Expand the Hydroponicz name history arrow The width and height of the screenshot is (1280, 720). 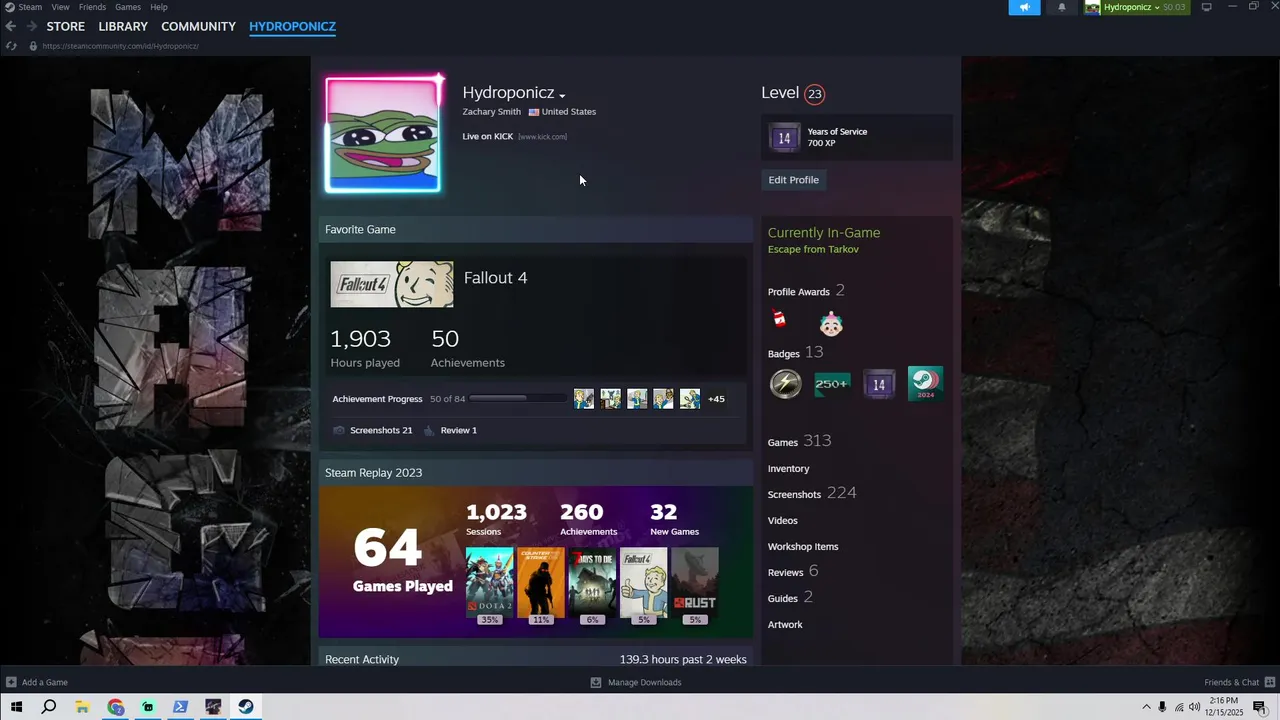[562, 96]
